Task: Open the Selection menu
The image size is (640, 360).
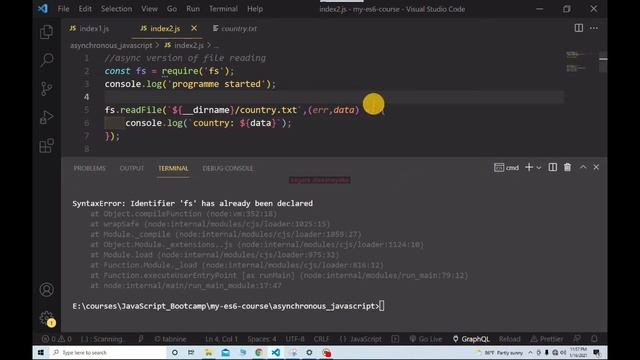Action: (x=116, y=9)
